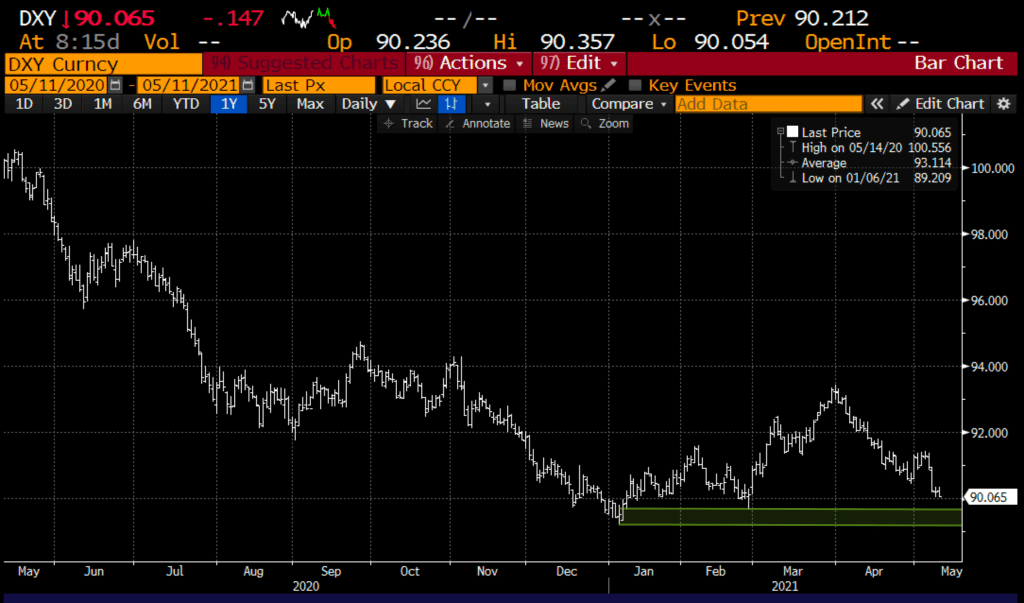Activate the Track crosshair tool
Screen dimensions: 1024x603
tap(408, 123)
